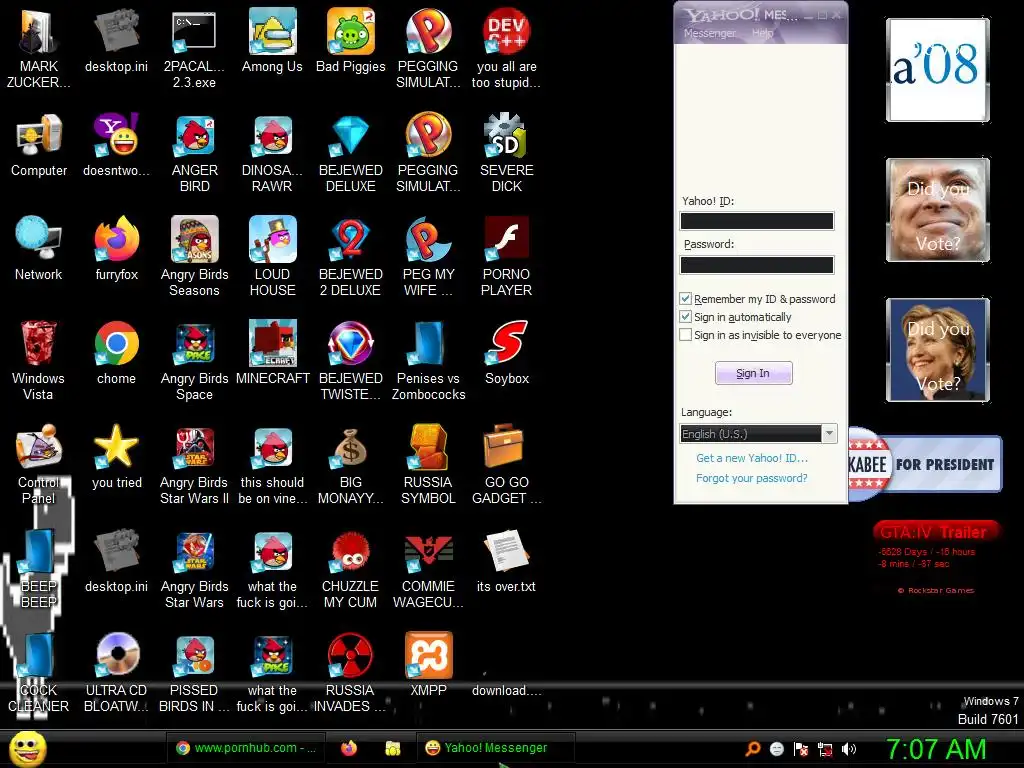Click the magnifier icon in system tray

tap(753, 749)
